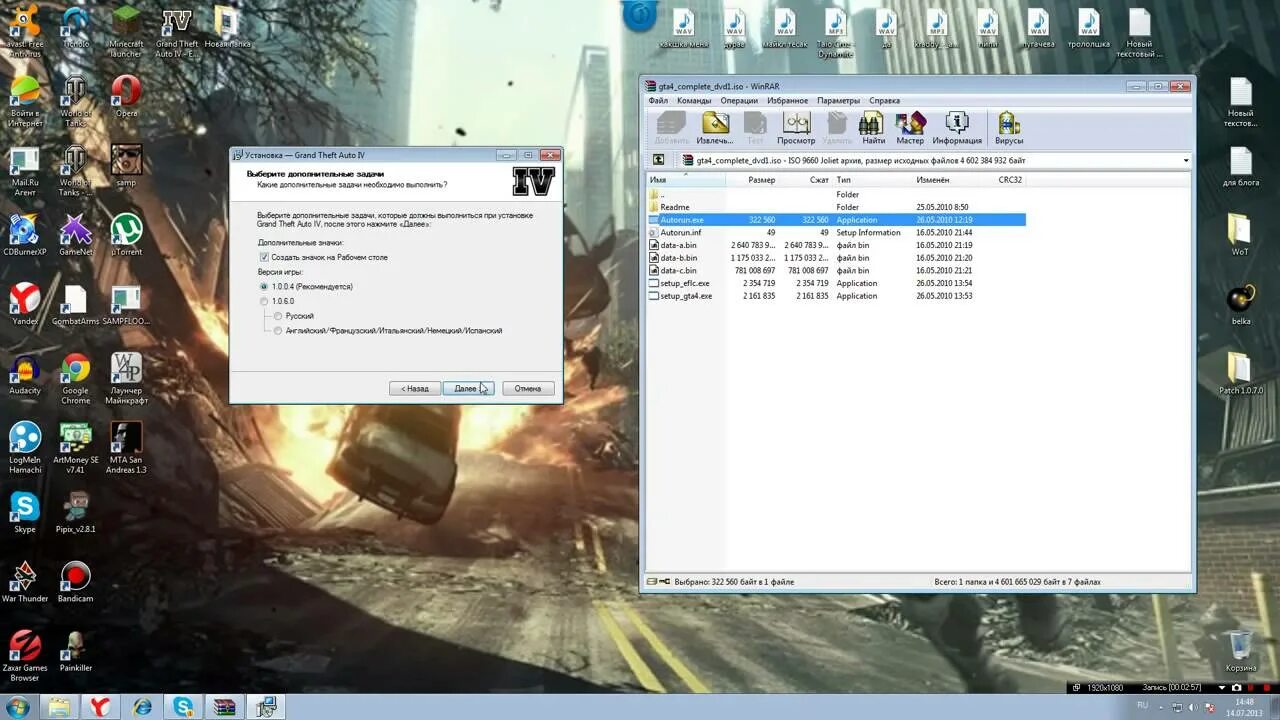Open the Opera desktop icon

click(x=126, y=97)
